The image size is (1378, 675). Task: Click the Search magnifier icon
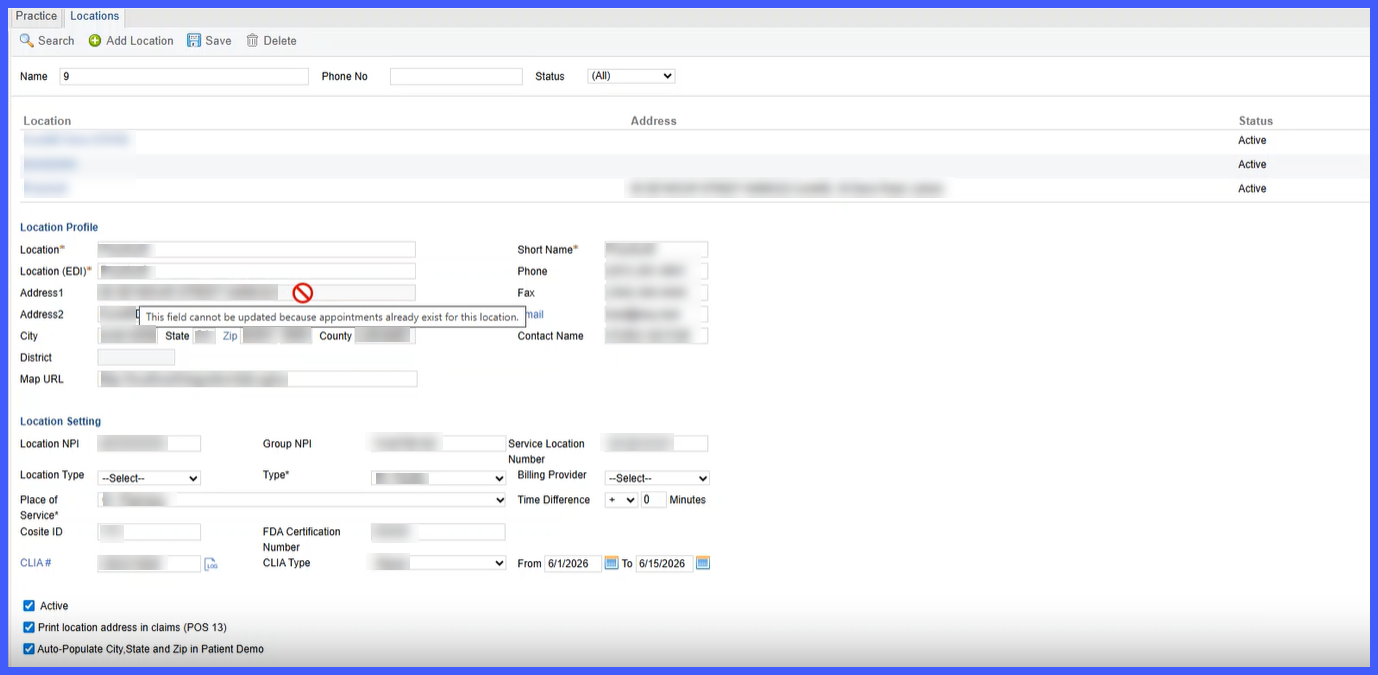[27, 41]
